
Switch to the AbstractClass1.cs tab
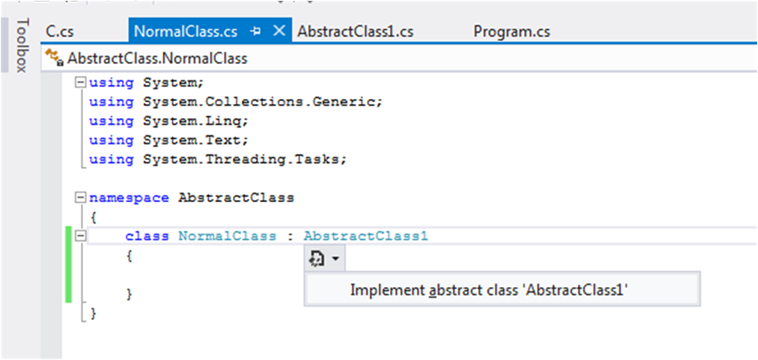click(x=355, y=32)
